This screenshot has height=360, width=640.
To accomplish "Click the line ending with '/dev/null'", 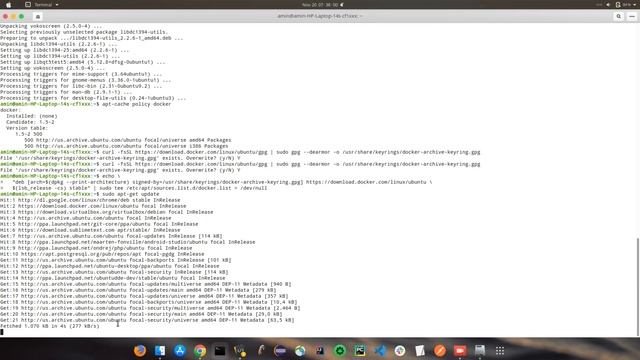I will [133, 188].
